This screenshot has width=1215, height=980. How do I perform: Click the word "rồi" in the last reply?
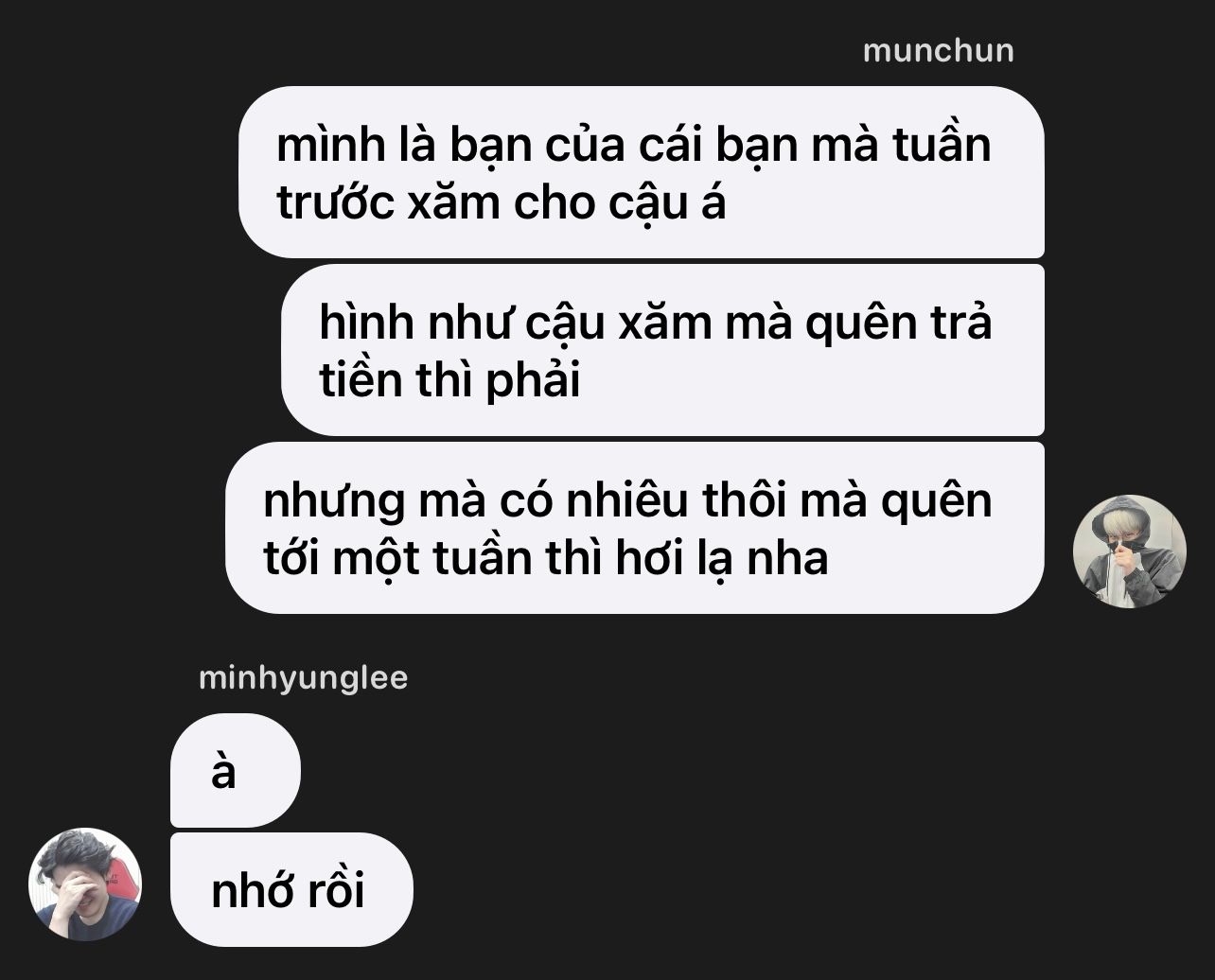click(x=332, y=891)
